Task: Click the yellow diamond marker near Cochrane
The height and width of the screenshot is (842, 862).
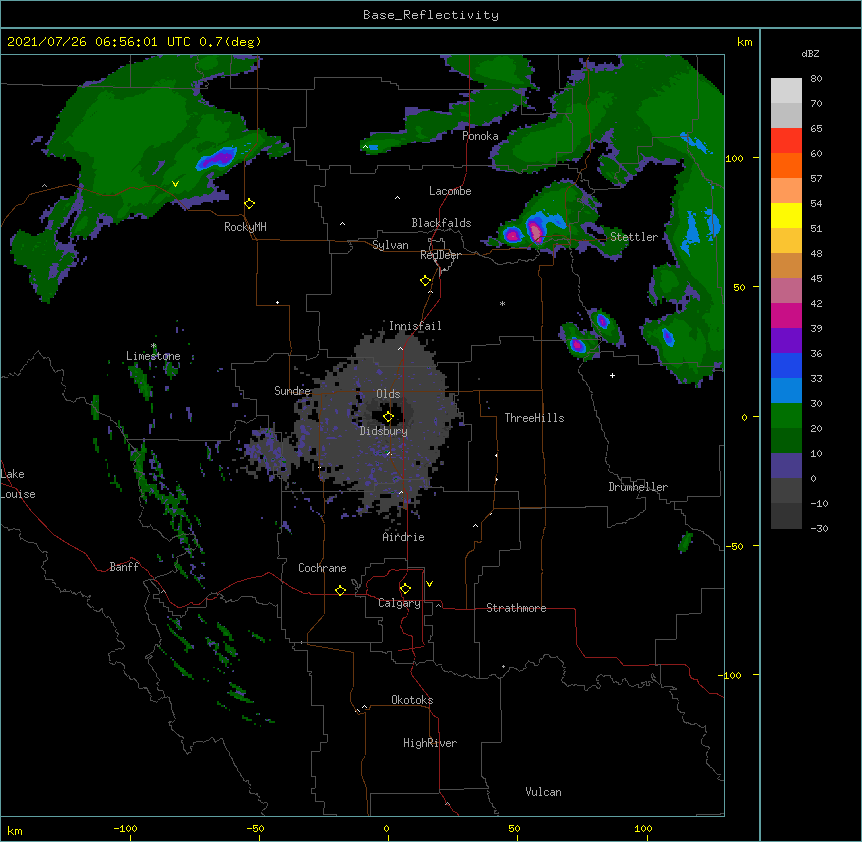Action: (340, 590)
